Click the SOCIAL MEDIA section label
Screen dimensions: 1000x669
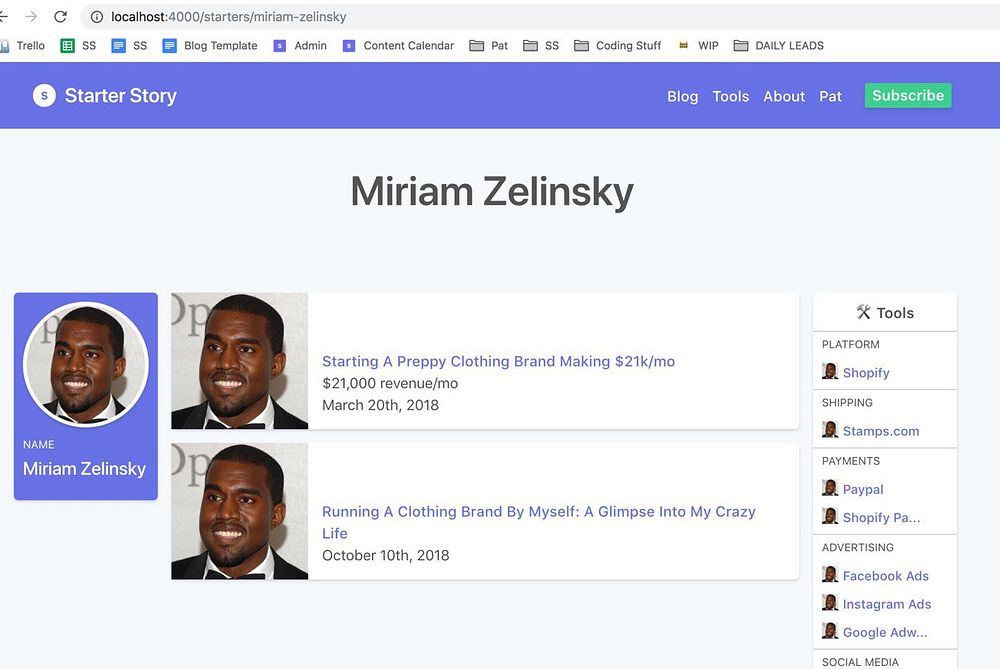pyautogui.click(x=860, y=662)
